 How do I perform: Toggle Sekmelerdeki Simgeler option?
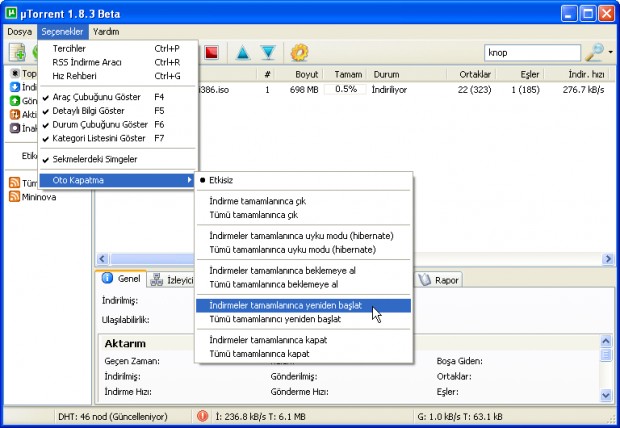point(118,159)
